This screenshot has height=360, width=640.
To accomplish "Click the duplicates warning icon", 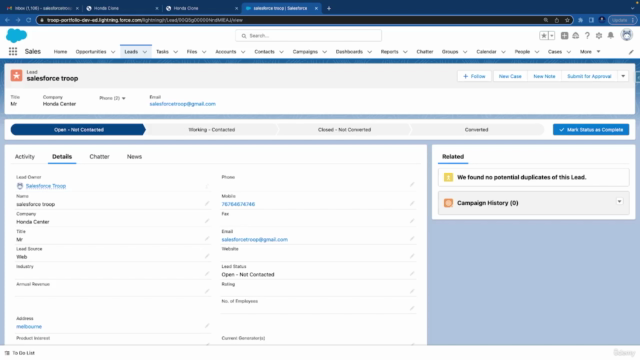I will (x=448, y=177).
